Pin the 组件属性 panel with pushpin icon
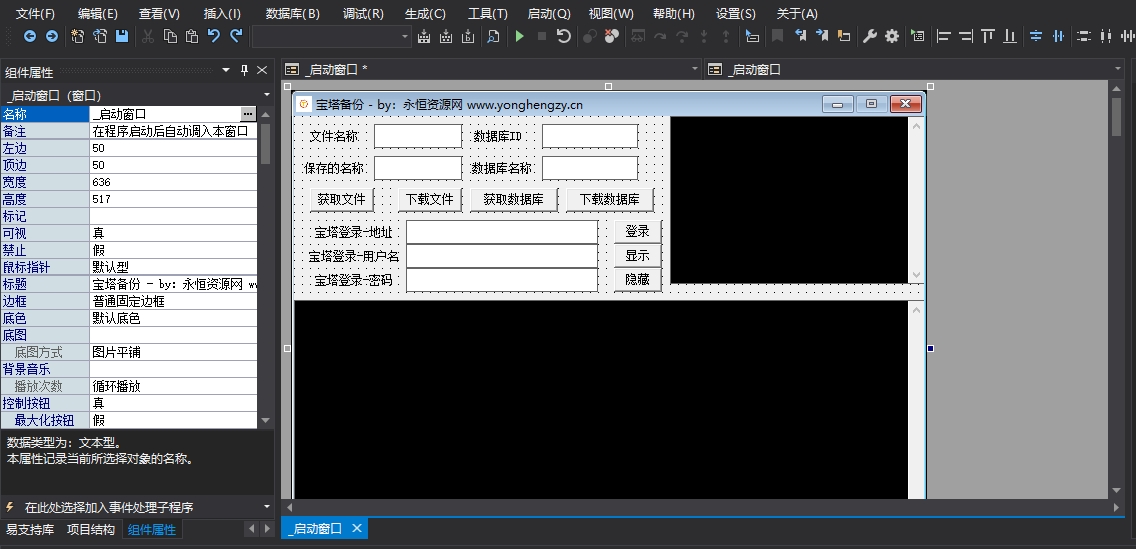The height and width of the screenshot is (549, 1136). pos(244,70)
